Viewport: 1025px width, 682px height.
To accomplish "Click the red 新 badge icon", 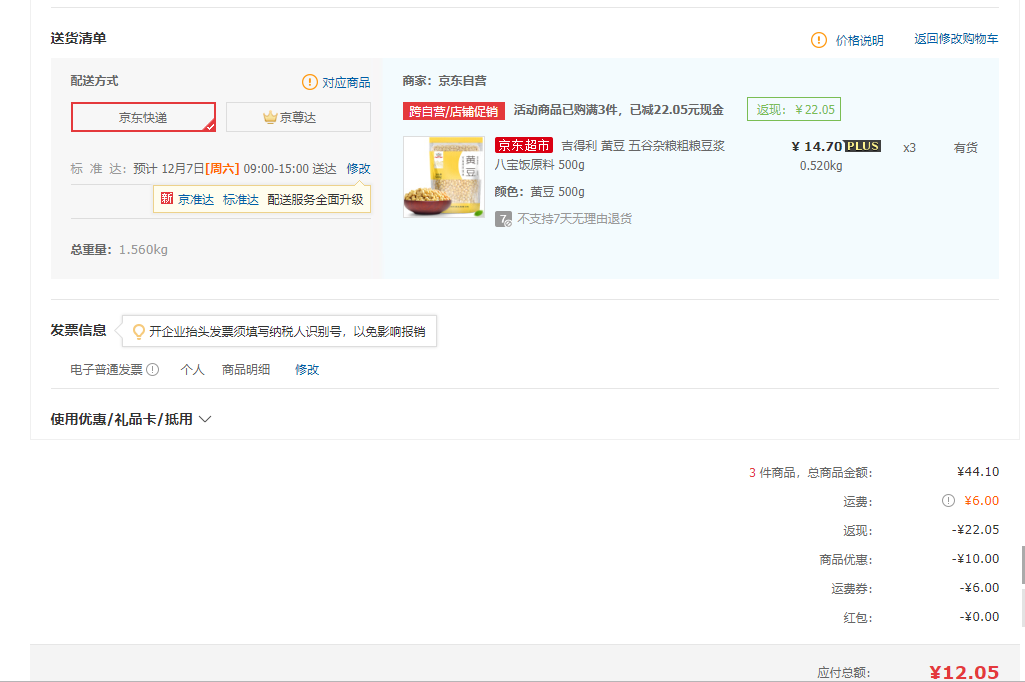I will [x=167, y=198].
